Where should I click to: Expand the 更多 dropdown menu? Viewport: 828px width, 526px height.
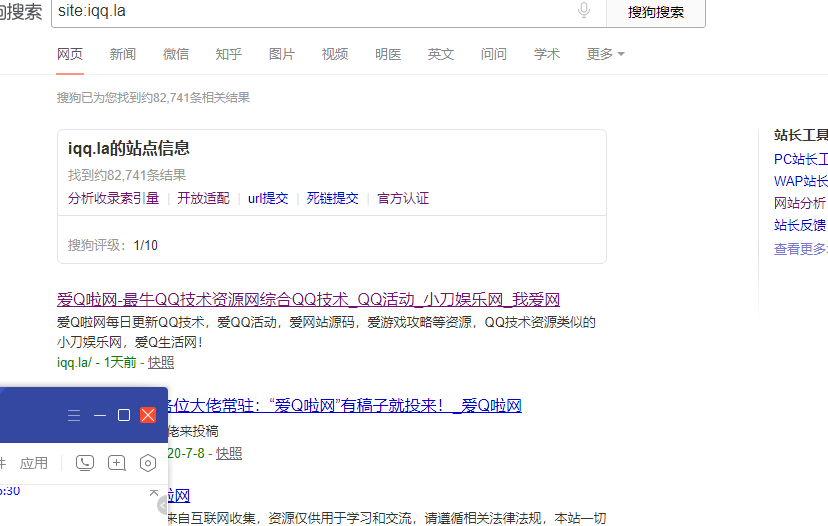606,54
